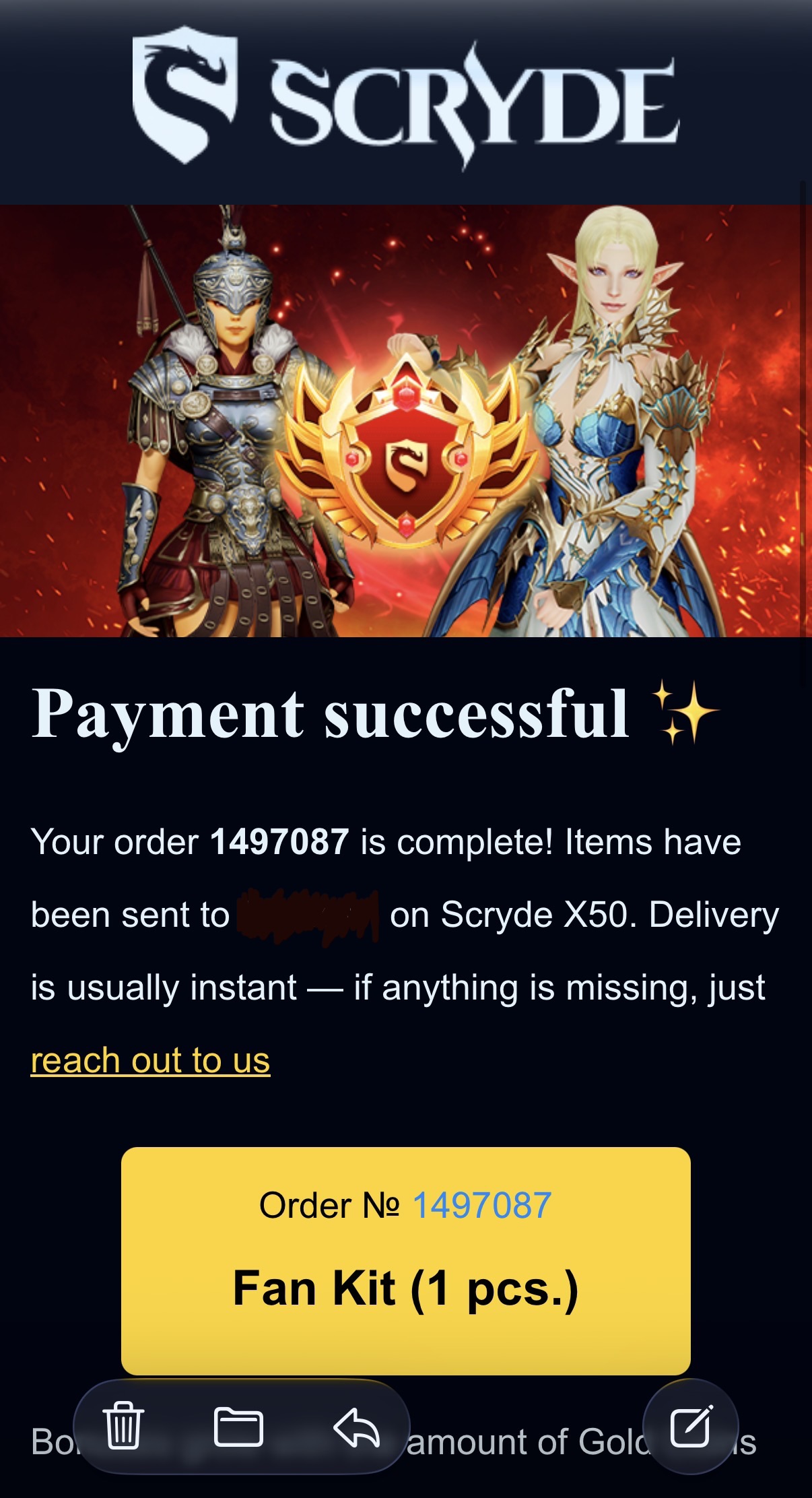
Task: Click the Scryde shield dragon logo
Action: [184, 94]
